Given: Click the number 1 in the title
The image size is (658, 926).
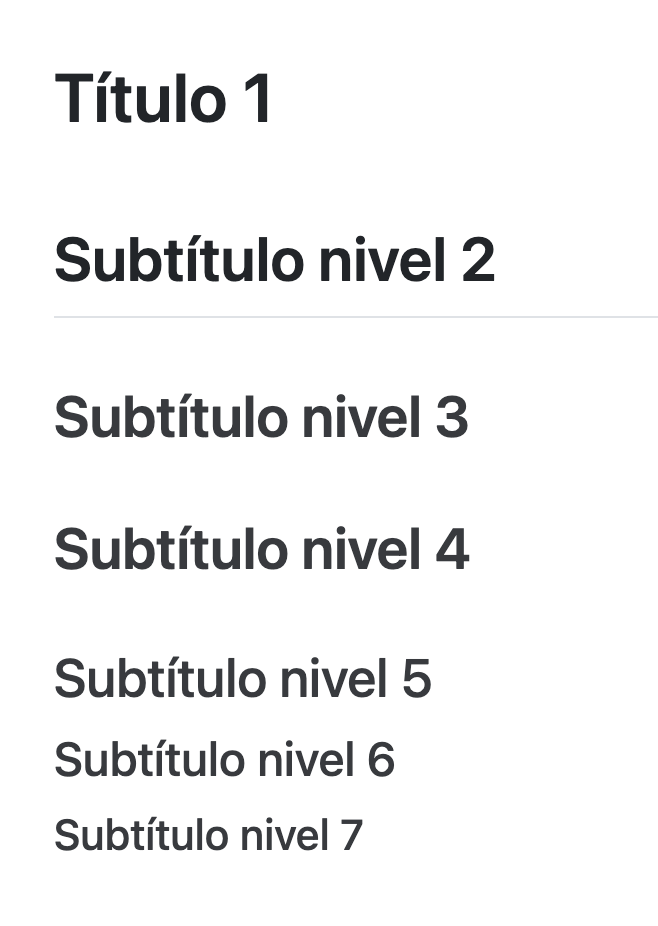Looking at the screenshot, I should tap(257, 99).
